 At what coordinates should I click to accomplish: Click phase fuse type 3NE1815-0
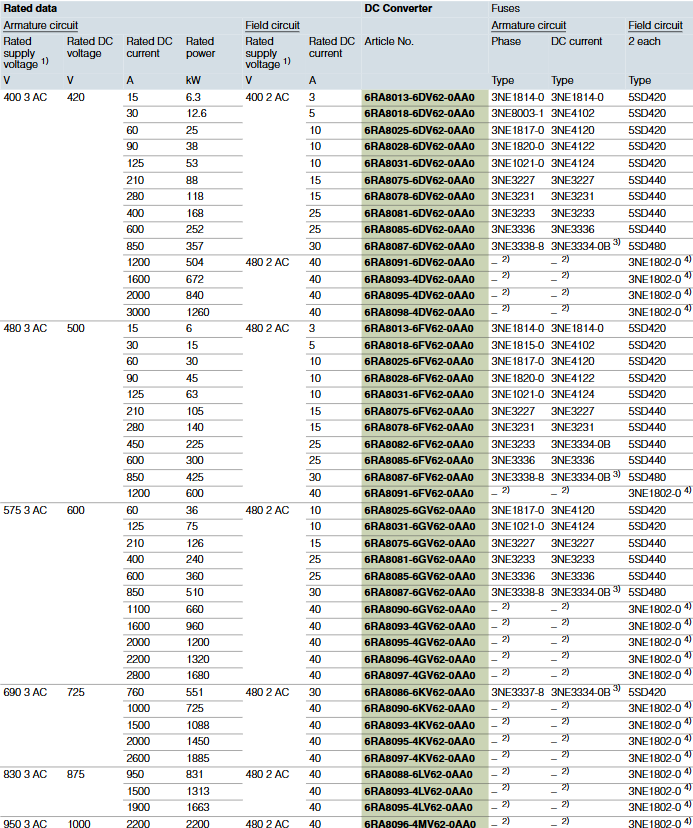[x=518, y=345]
